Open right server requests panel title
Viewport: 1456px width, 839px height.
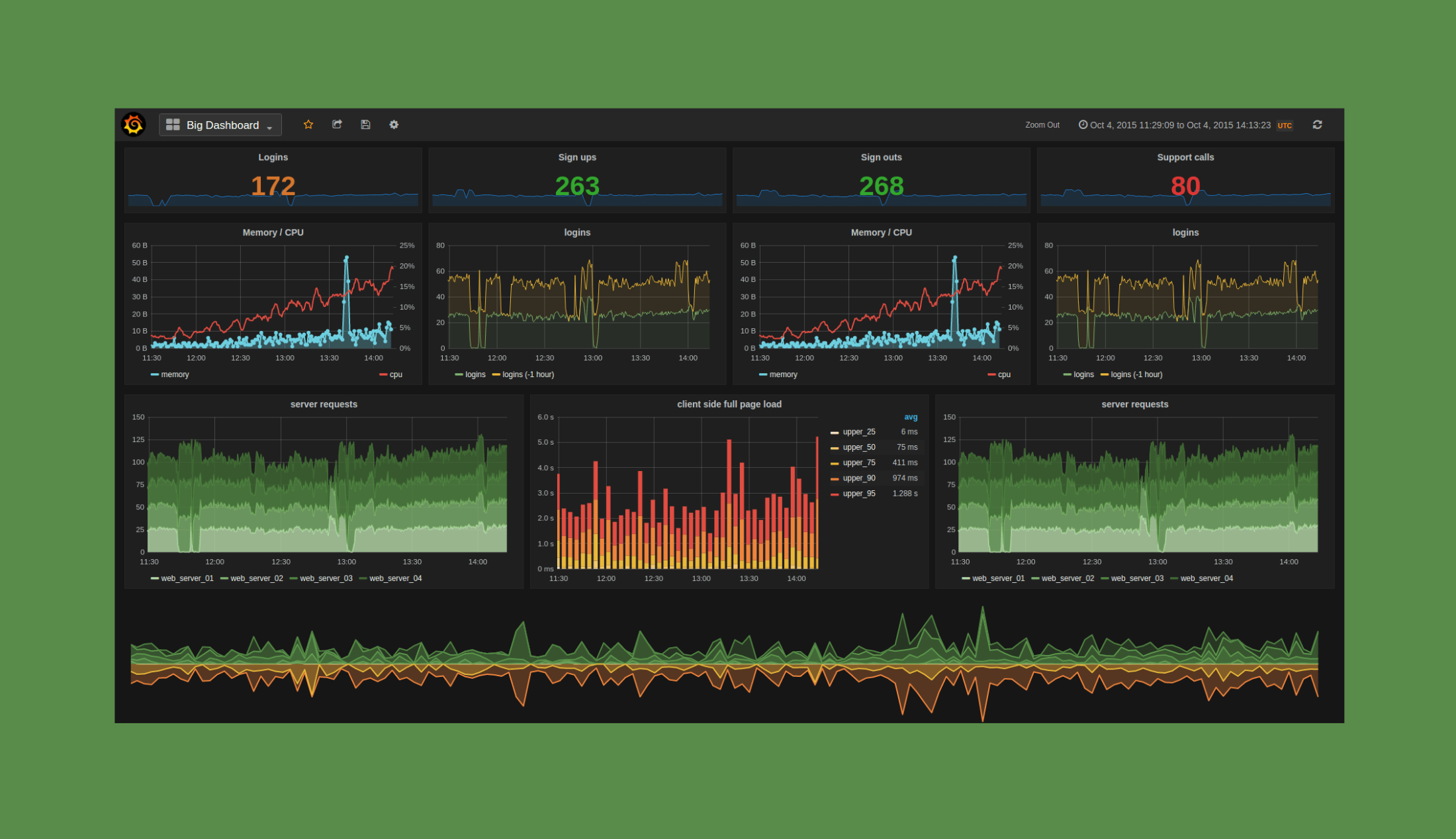[x=1134, y=404]
